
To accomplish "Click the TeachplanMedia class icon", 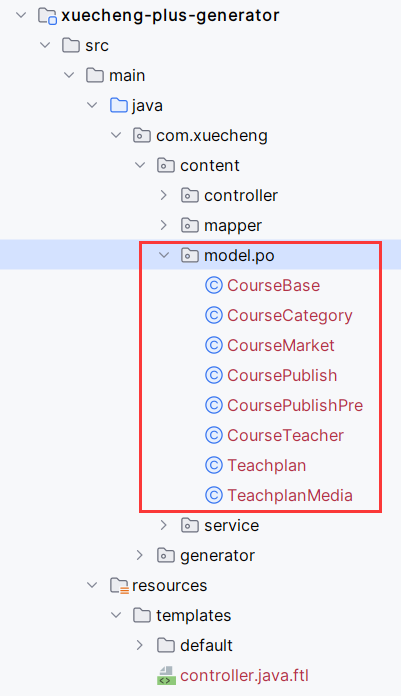I will [x=214, y=495].
